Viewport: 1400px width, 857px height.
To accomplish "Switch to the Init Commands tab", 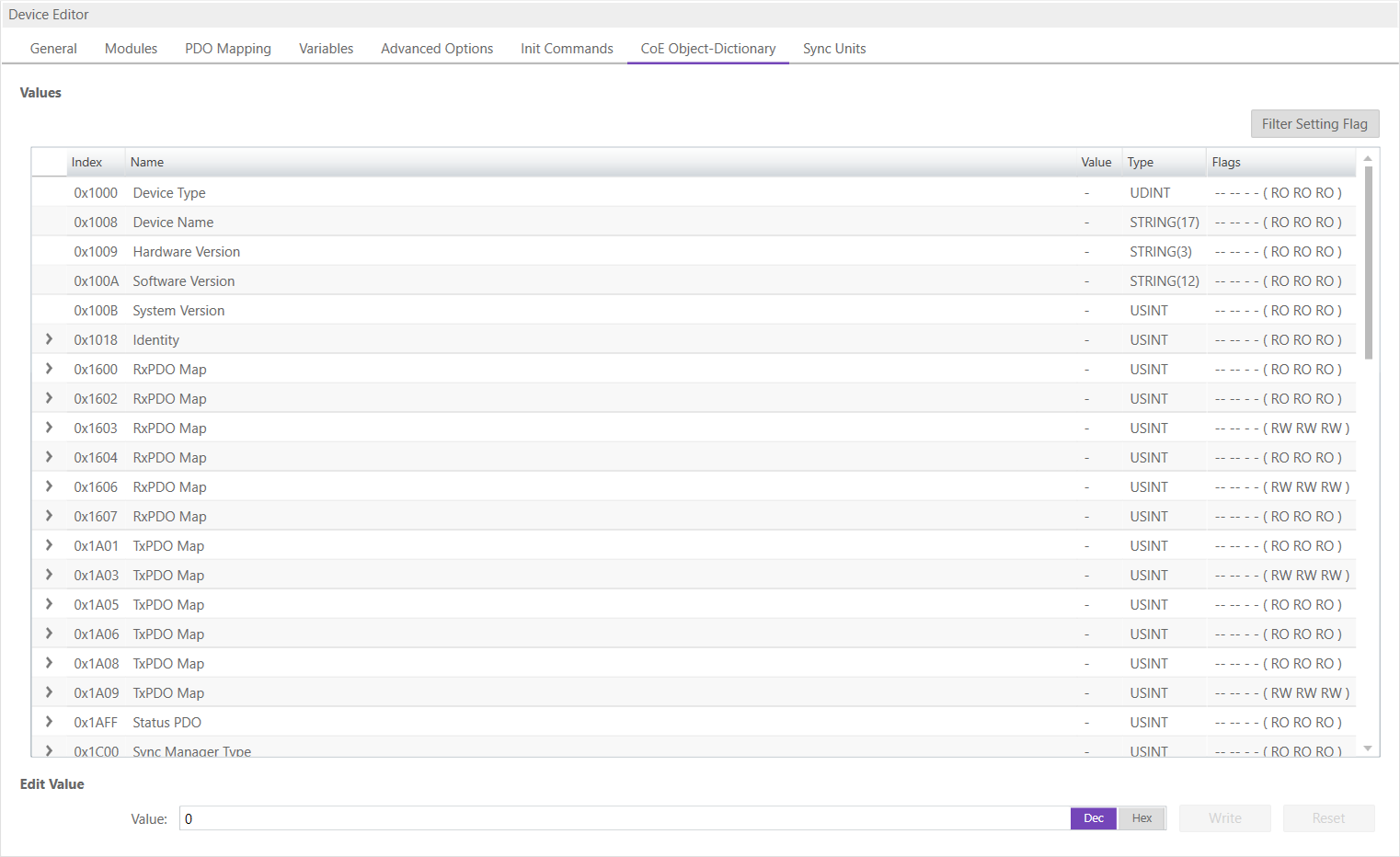I will [x=567, y=49].
